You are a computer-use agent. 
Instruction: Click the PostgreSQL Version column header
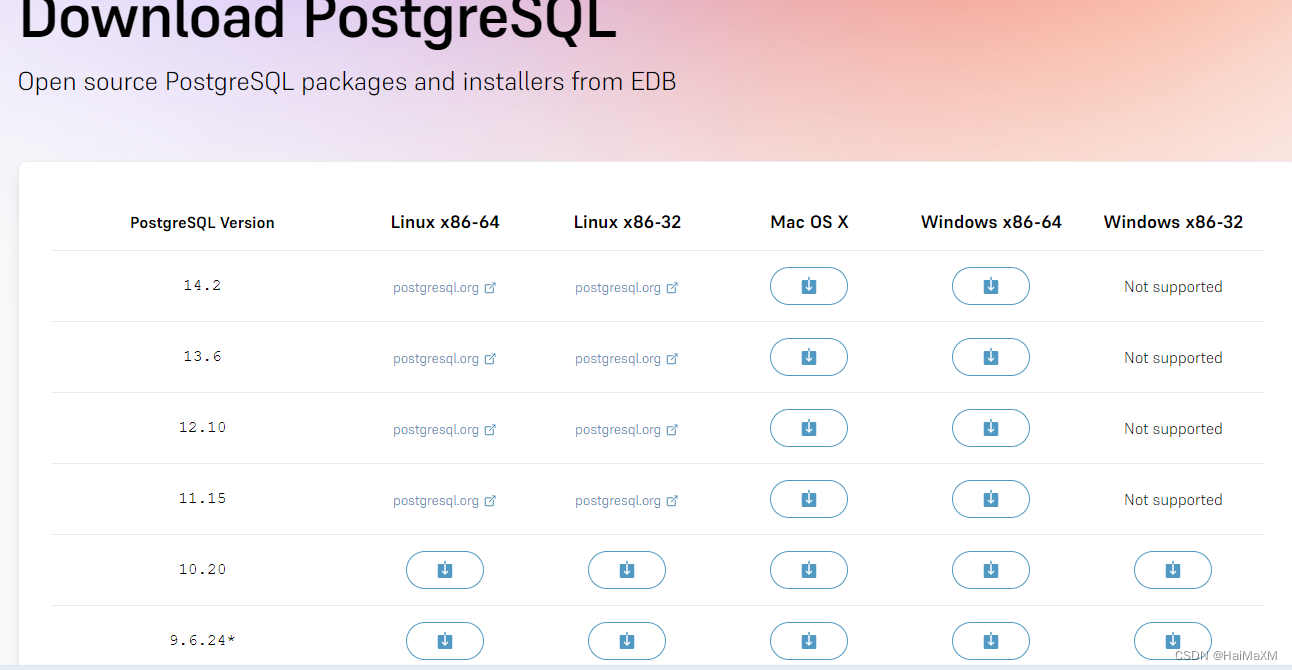tap(202, 222)
